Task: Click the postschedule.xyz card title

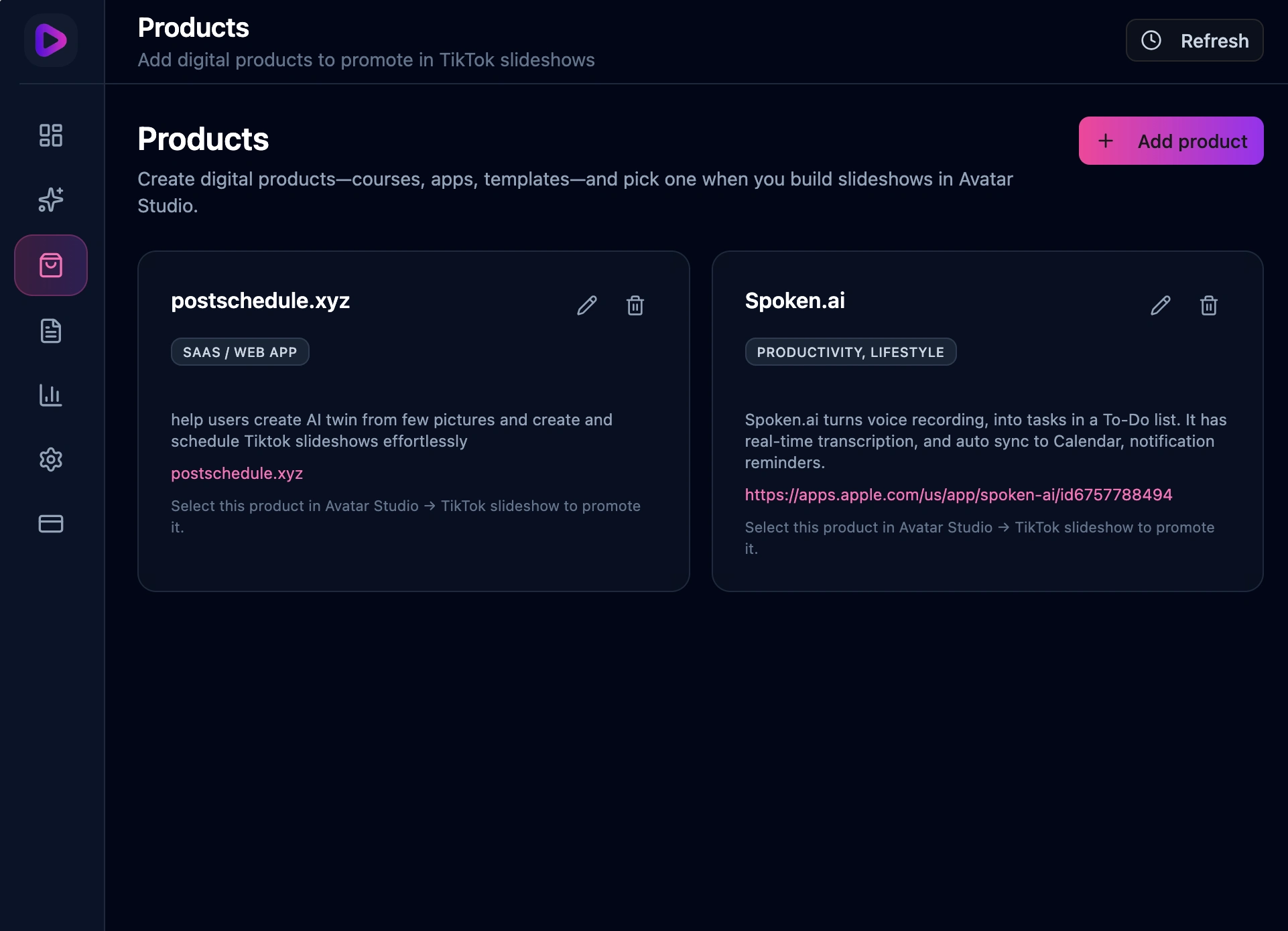Action: click(x=261, y=301)
